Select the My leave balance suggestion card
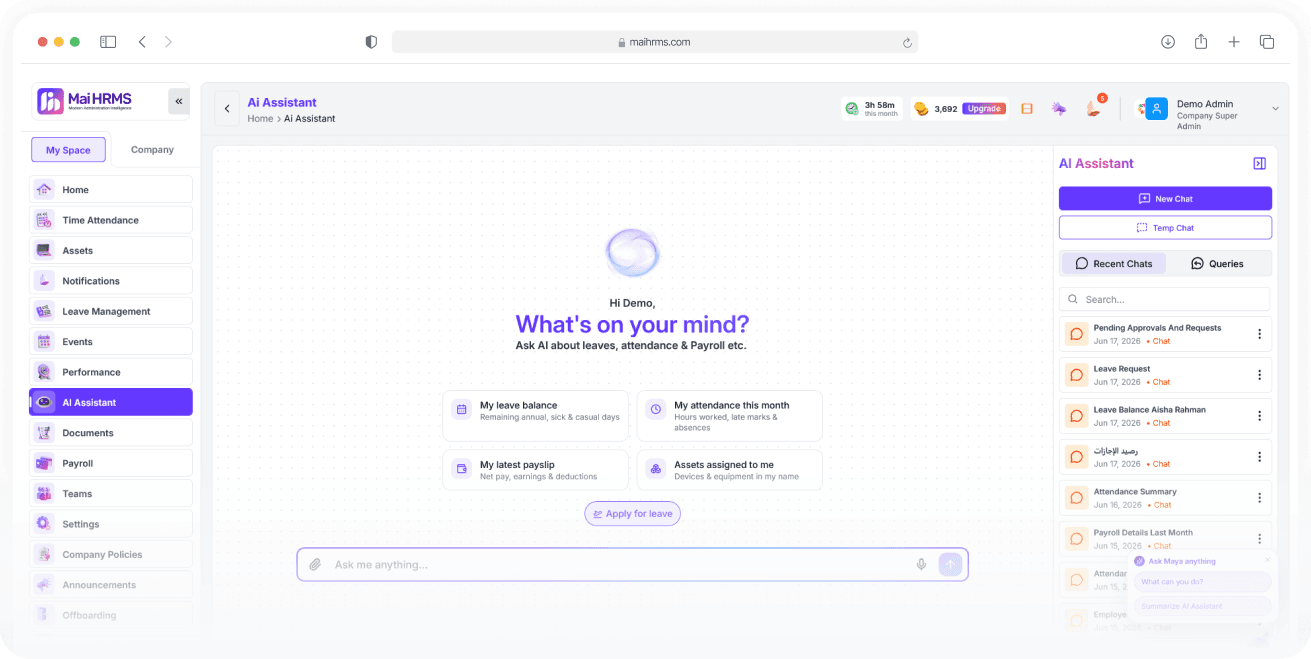 [x=535, y=416]
